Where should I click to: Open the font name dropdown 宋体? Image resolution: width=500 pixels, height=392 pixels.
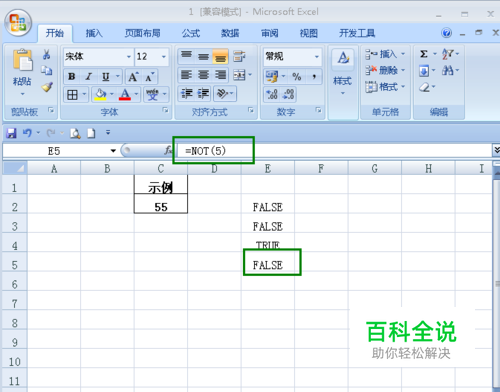(x=129, y=56)
